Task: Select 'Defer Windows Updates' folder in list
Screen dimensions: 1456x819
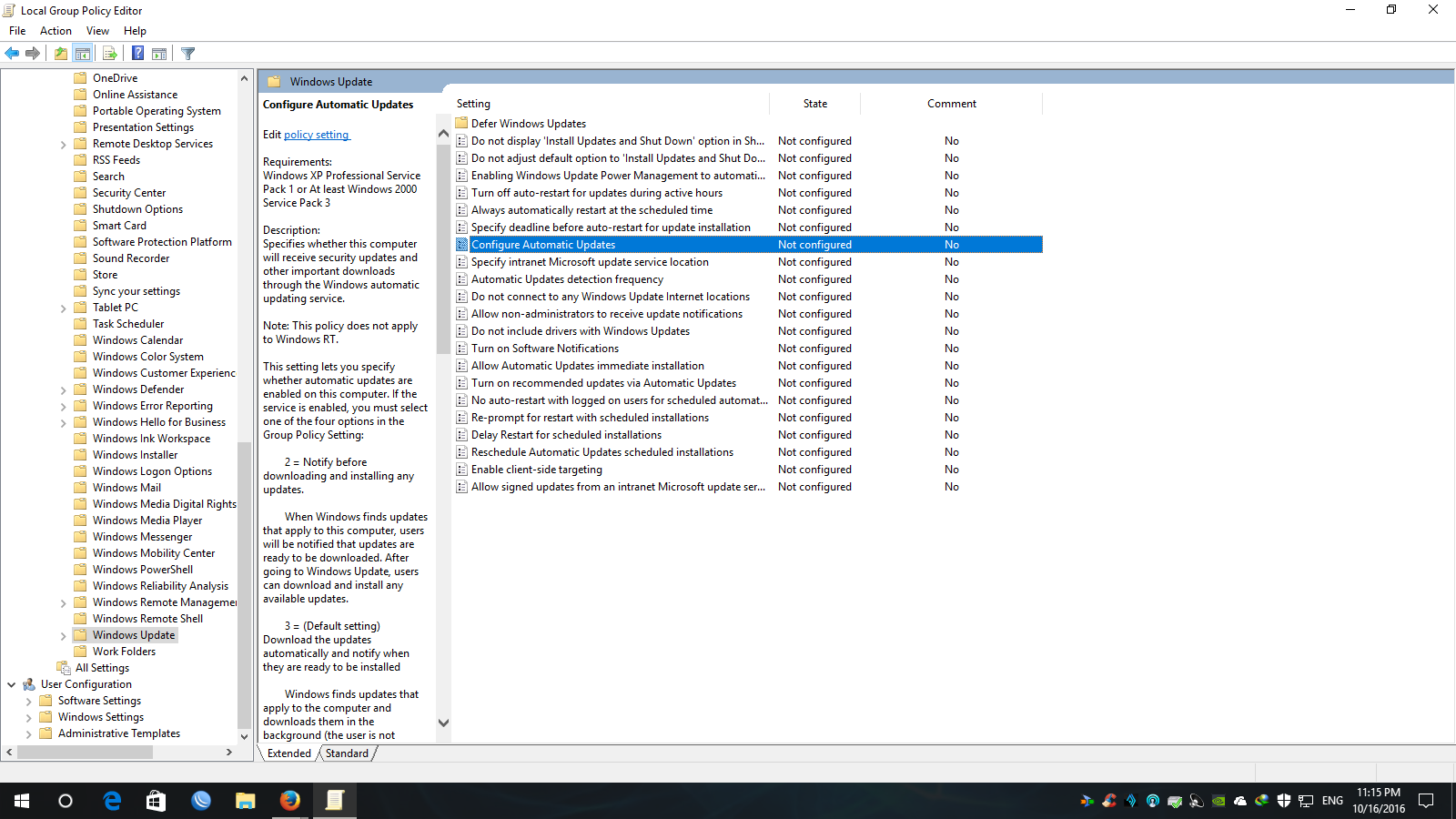Action: [529, 124]
